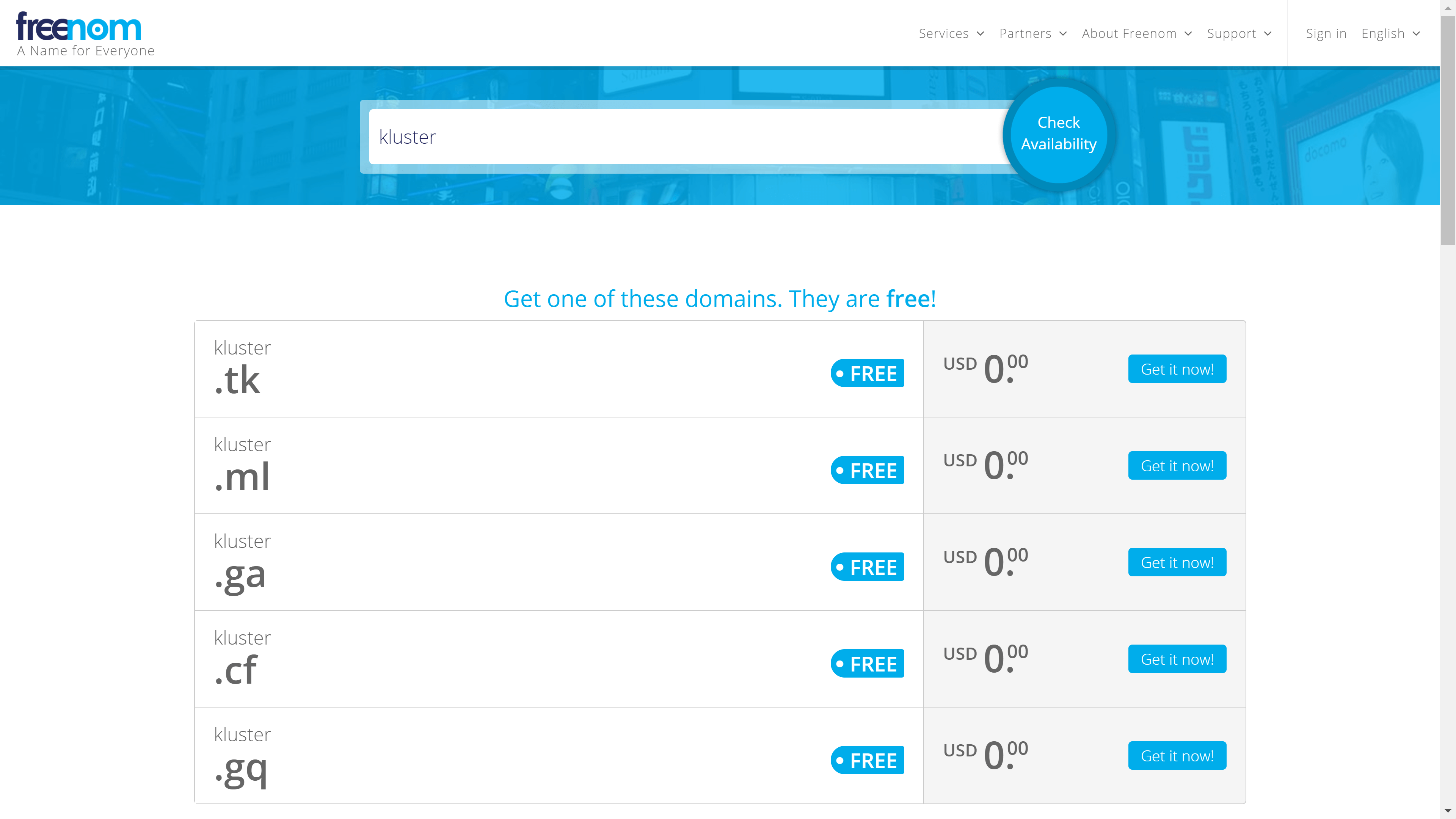Screen dimensions: 1456x819
Task: Click the Sign in link
Action: coord(1326,33)
